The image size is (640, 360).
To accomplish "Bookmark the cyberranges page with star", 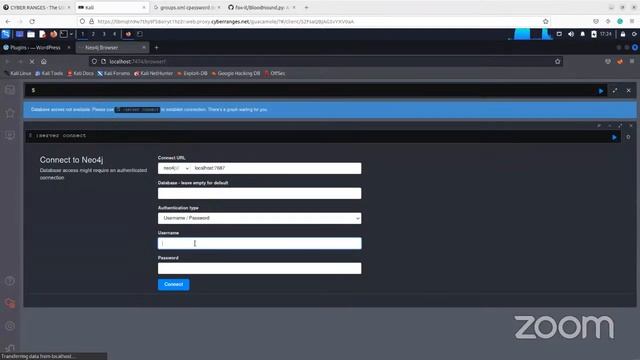I will point(545,21).
